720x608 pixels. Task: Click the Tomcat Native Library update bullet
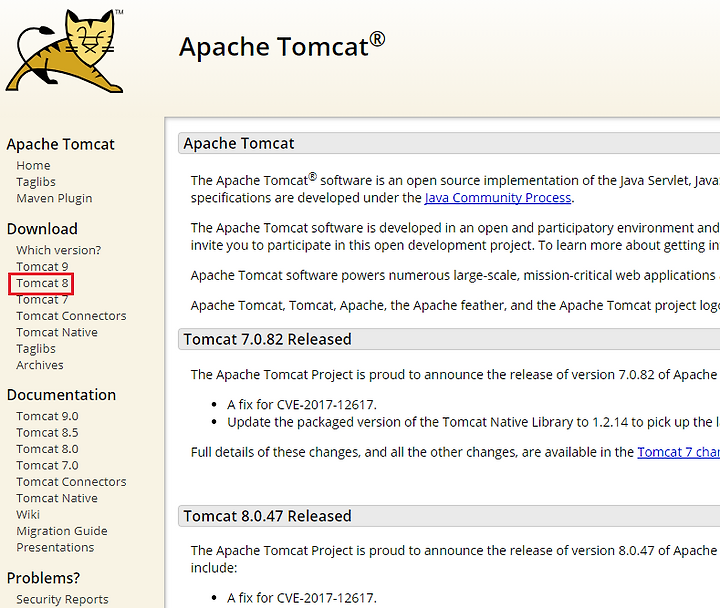click(x=473, y=422)
